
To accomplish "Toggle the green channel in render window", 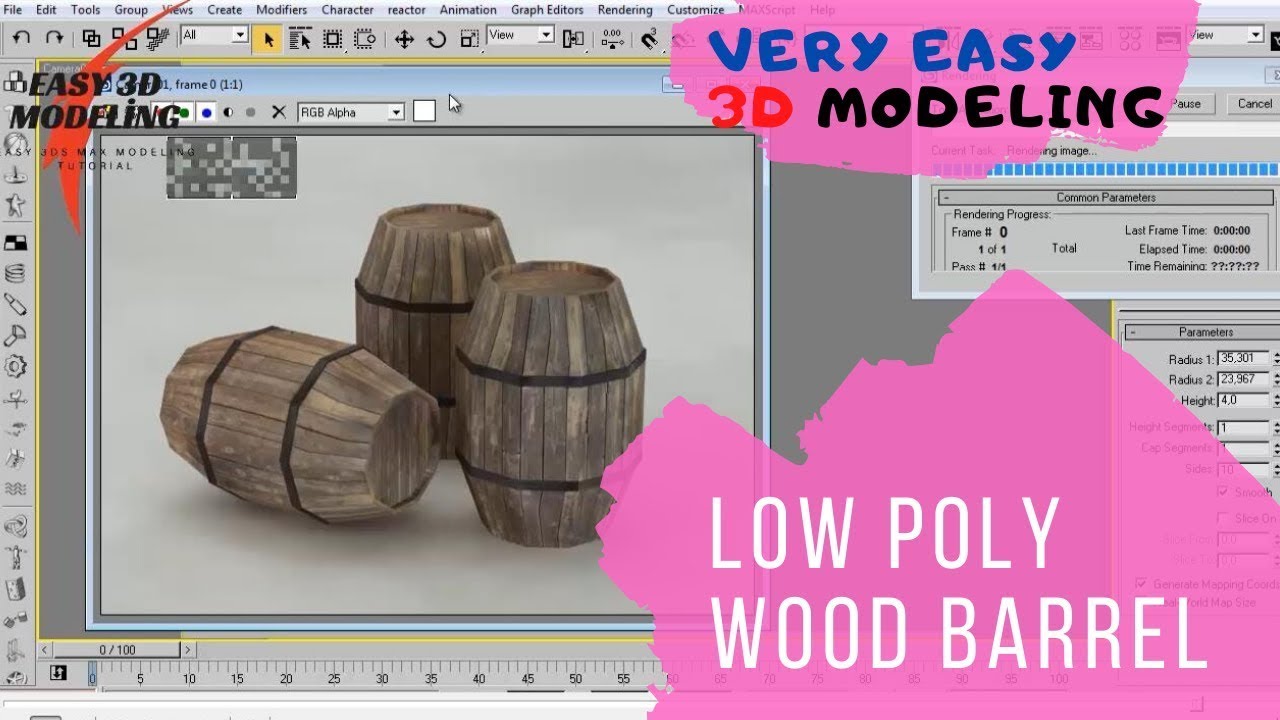I will 185,112.
